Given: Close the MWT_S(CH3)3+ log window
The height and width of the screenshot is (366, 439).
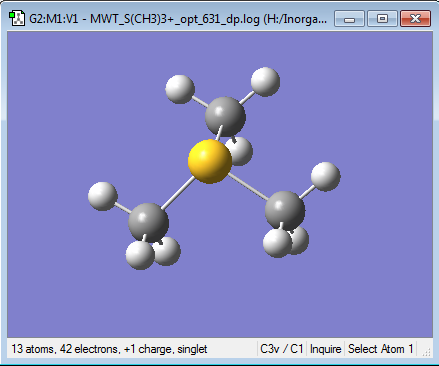Looking at the screenshot, I should click(415, 19).
